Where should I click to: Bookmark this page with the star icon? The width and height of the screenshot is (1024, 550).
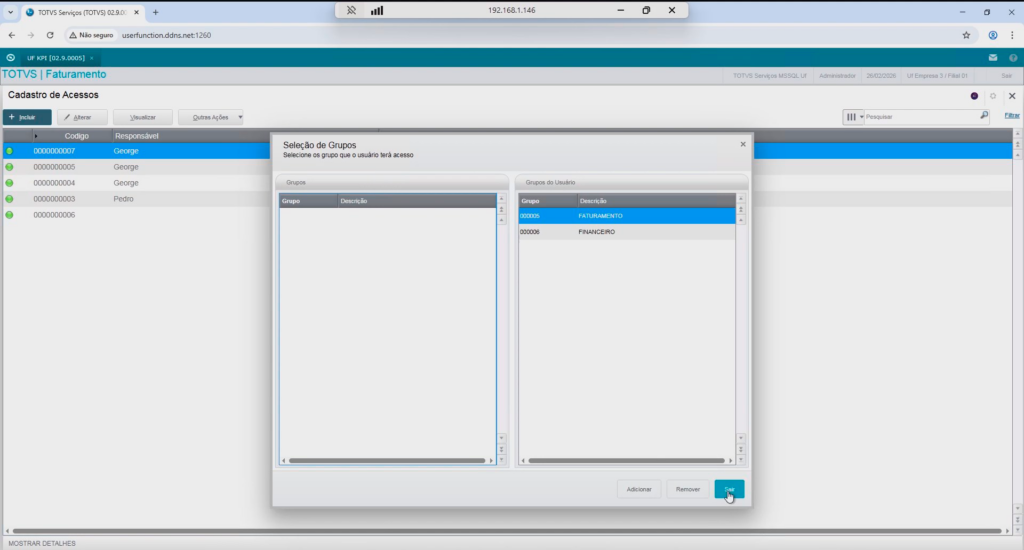click(966, 34)
